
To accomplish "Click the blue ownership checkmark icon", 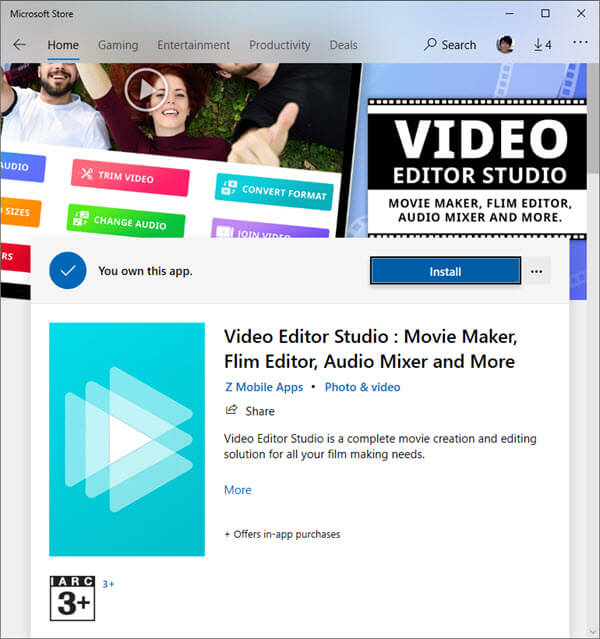I will [x=68, y=271].
